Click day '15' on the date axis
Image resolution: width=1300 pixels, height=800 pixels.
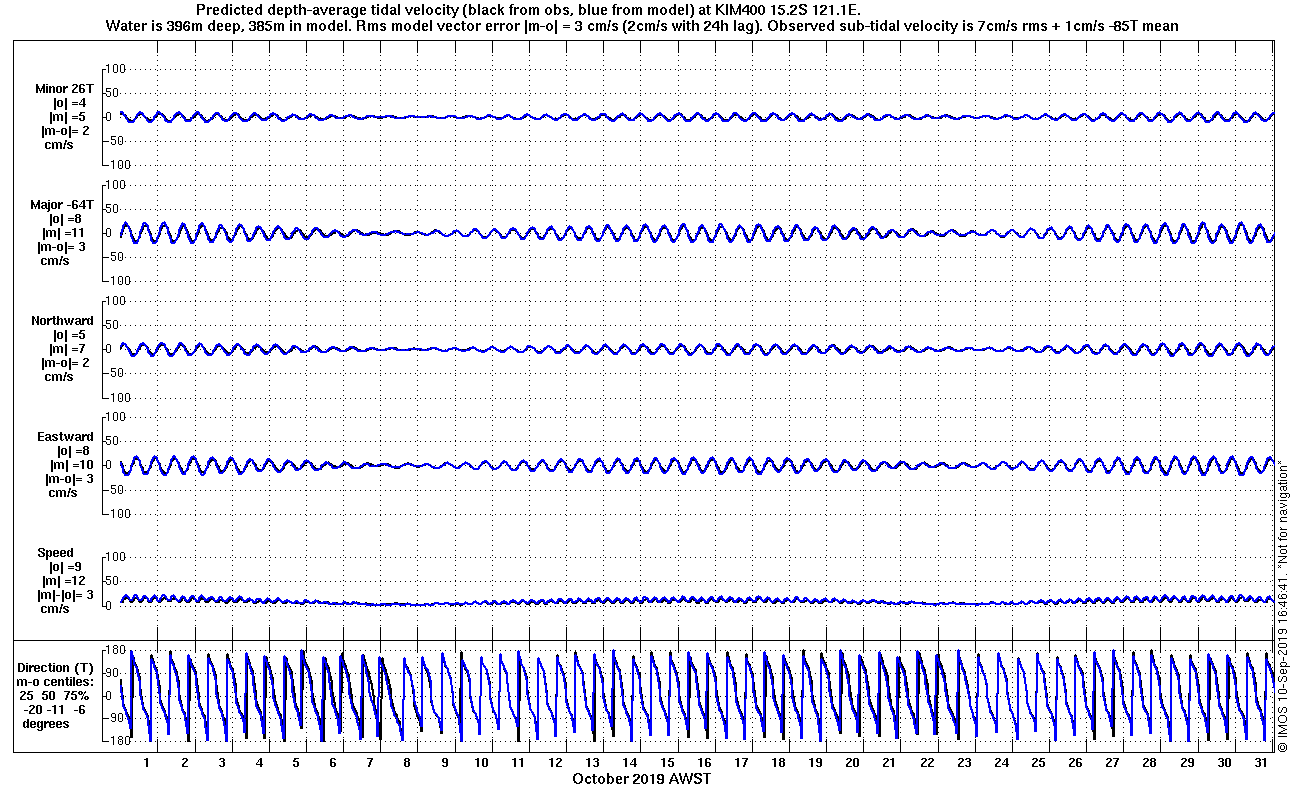click(x=666, y=763)
